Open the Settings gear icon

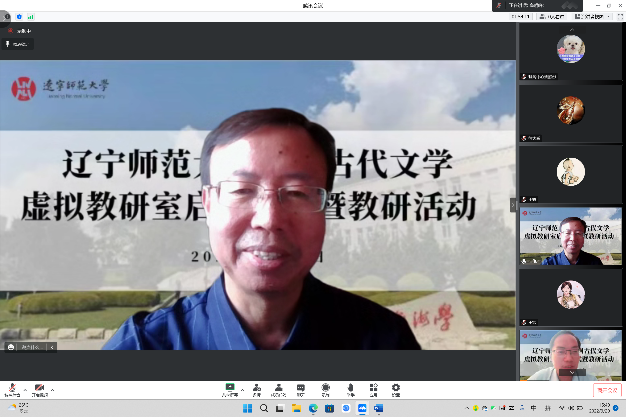pos(396,387)
